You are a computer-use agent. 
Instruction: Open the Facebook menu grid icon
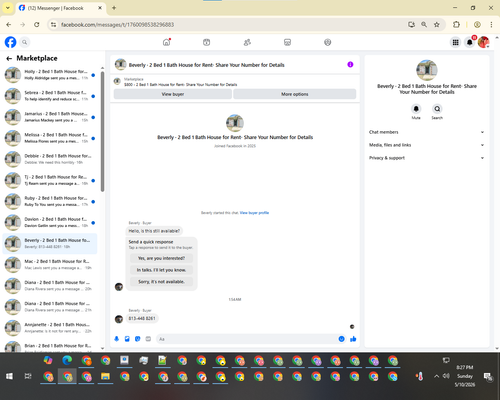tap(455, 42)
